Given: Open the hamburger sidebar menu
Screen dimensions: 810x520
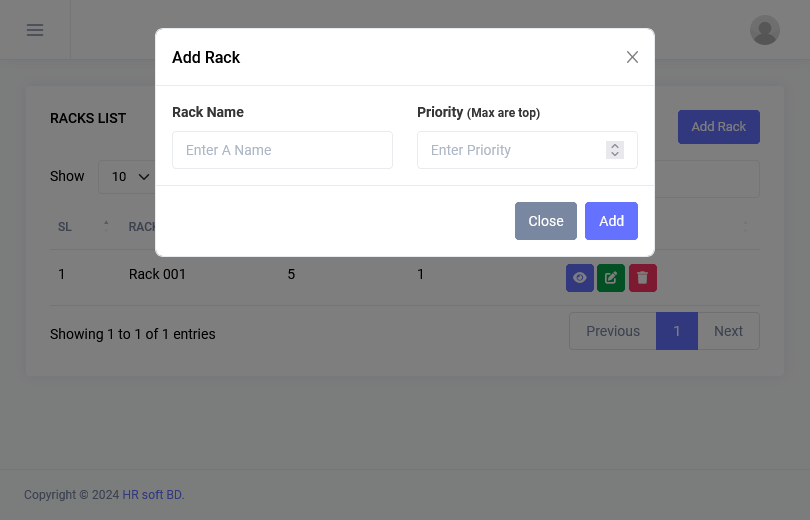Looking at the screenshot, I should 35,30.
